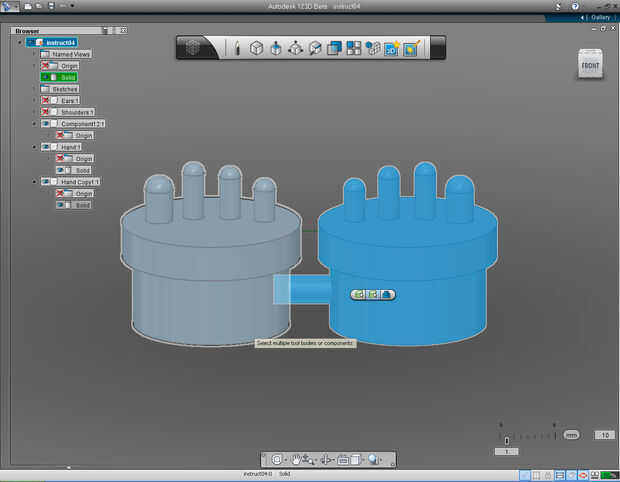The image size is (620, 482).
Task: Show the Origin under Hand Copy1:1
Action: coord(60,193)
